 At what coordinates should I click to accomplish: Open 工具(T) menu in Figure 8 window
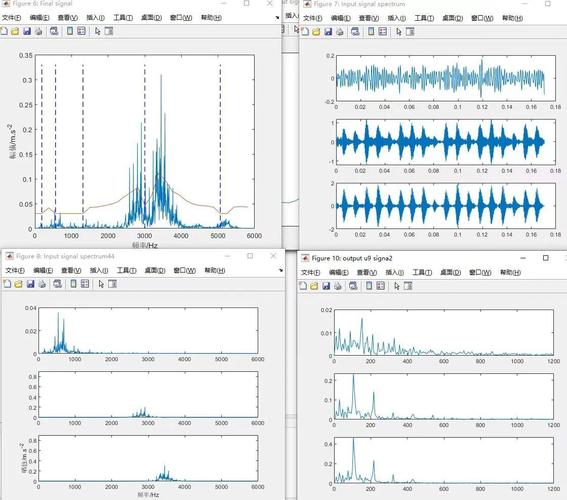pos(127,270)
